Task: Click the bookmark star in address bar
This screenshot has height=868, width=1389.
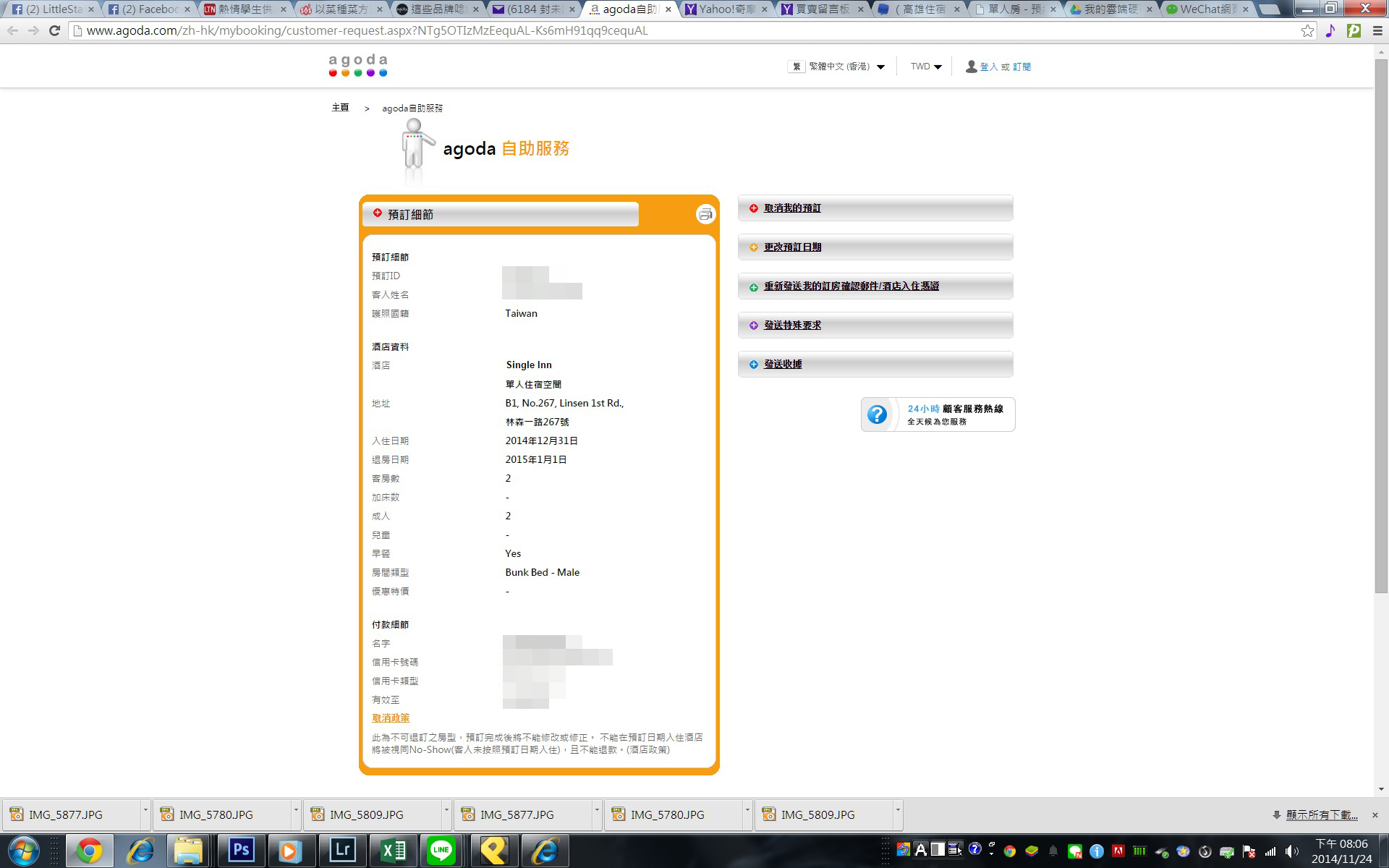Action: point(1307,31)
